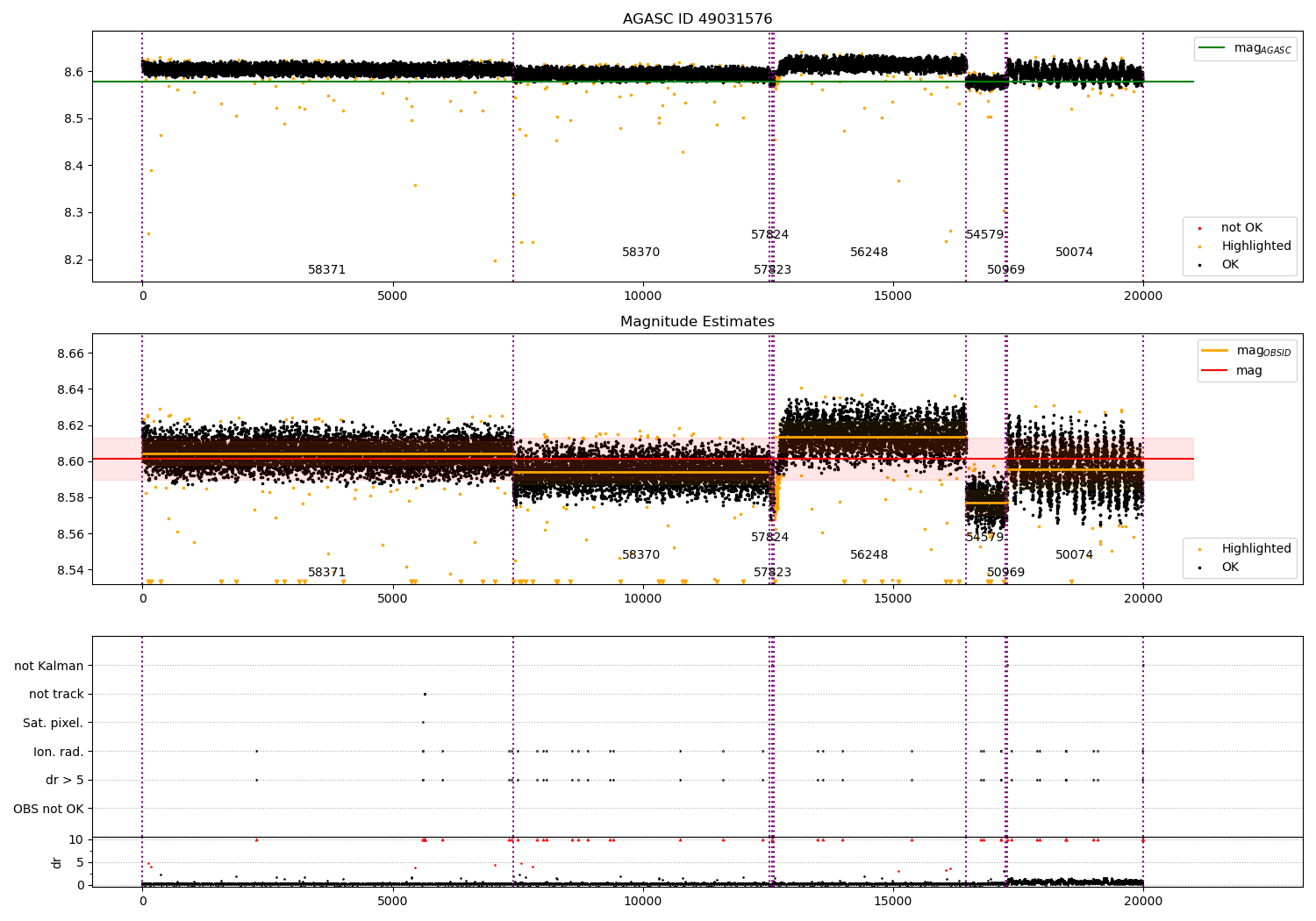Select the green mag AGASC legend entry
1316x921 pixels.
(1245, 48)
